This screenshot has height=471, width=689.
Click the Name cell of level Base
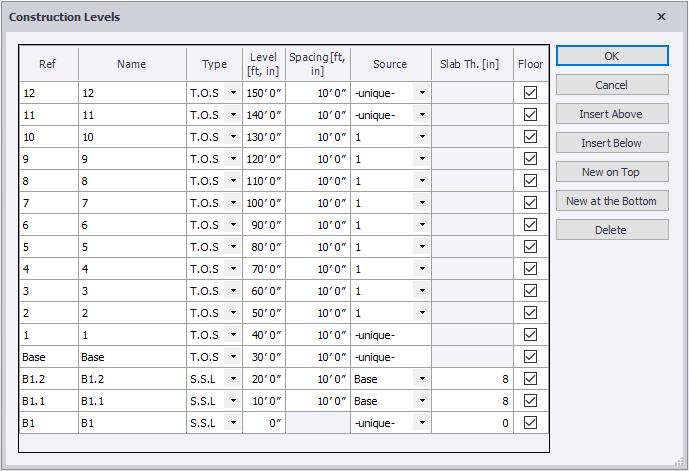pyautogui.click(x=132, y=357)
